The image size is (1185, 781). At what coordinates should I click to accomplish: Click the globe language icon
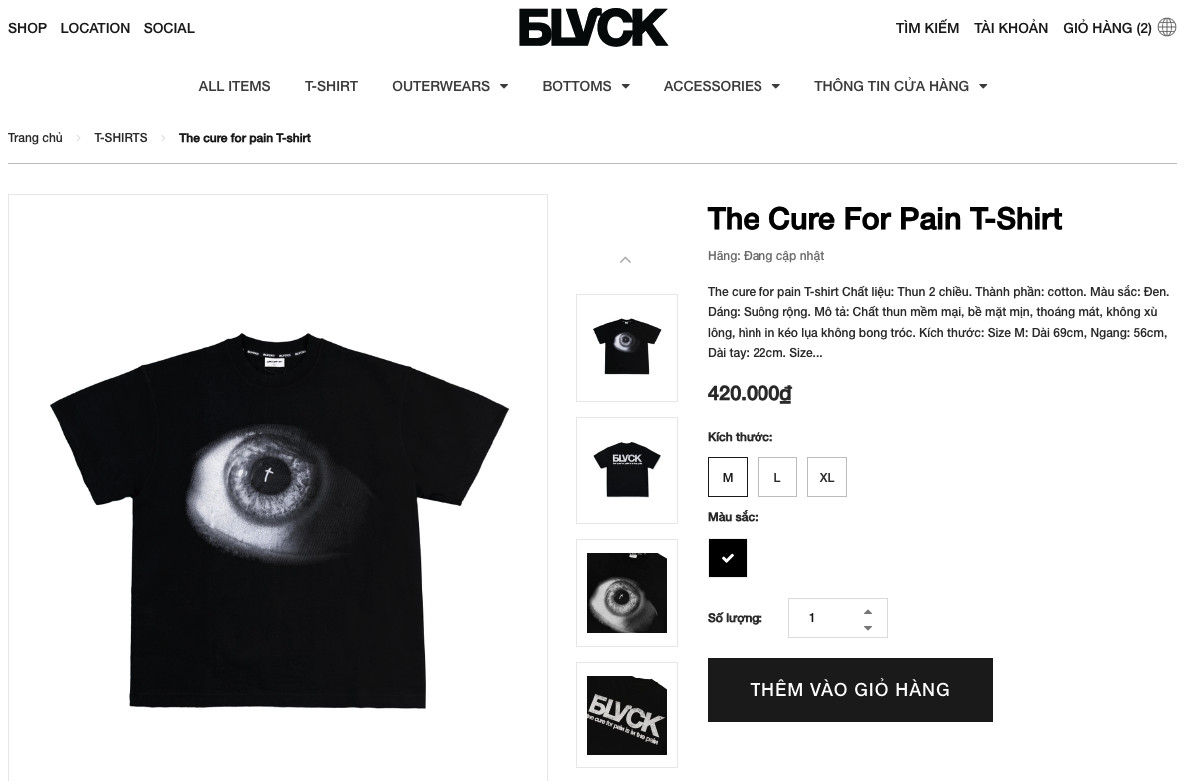[x=1167, y=27]
